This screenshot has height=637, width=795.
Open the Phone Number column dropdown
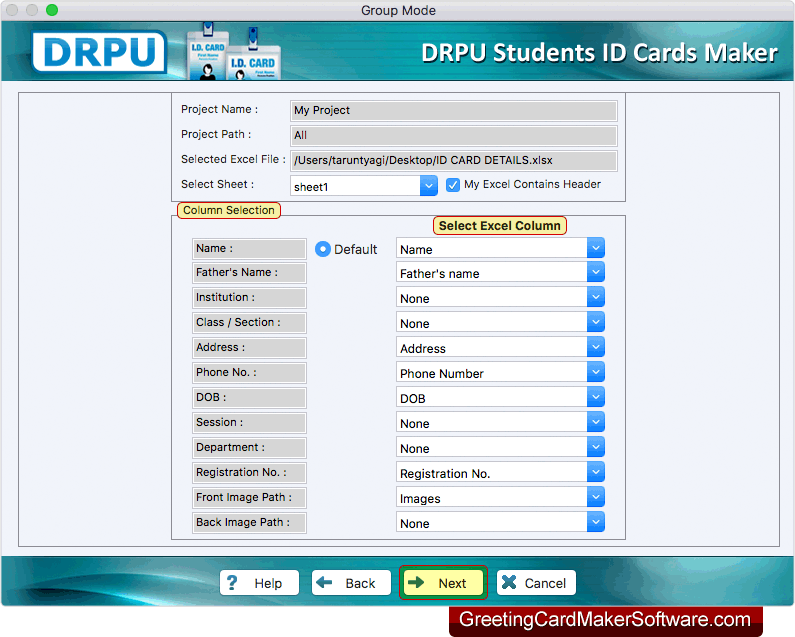pos(596,373)
